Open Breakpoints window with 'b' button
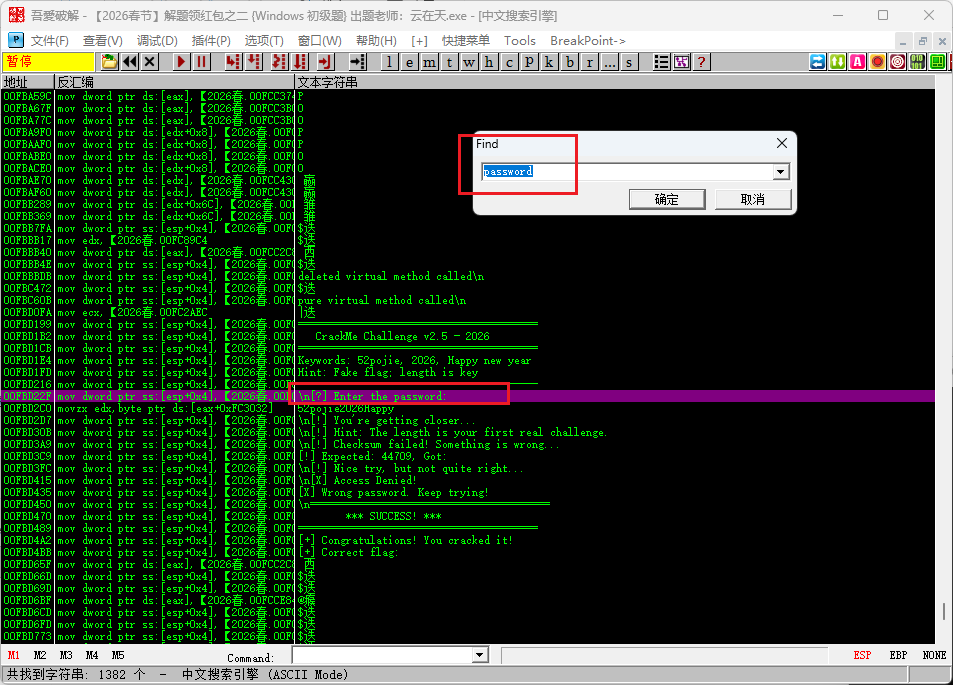 pos(569,62)
